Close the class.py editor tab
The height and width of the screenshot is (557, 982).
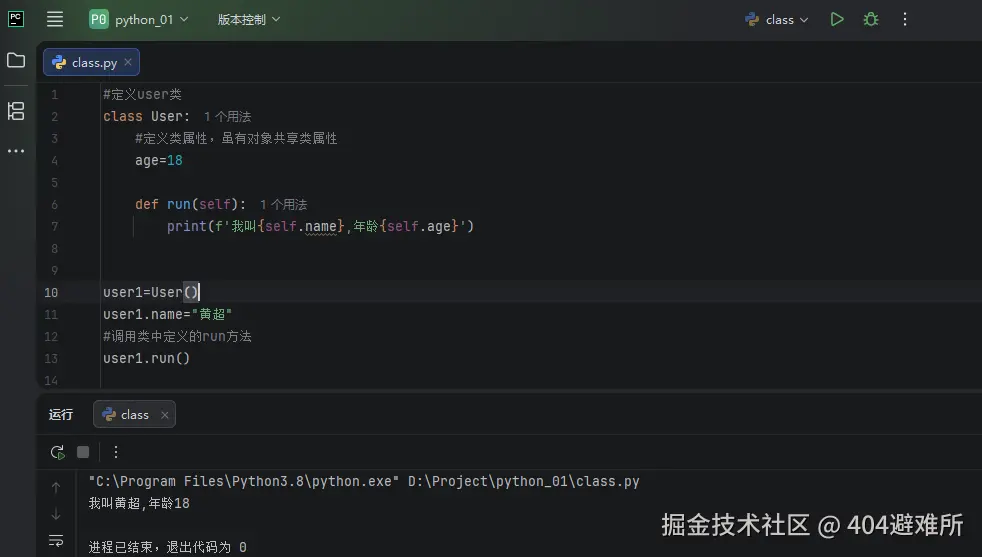tap(128, 62)
